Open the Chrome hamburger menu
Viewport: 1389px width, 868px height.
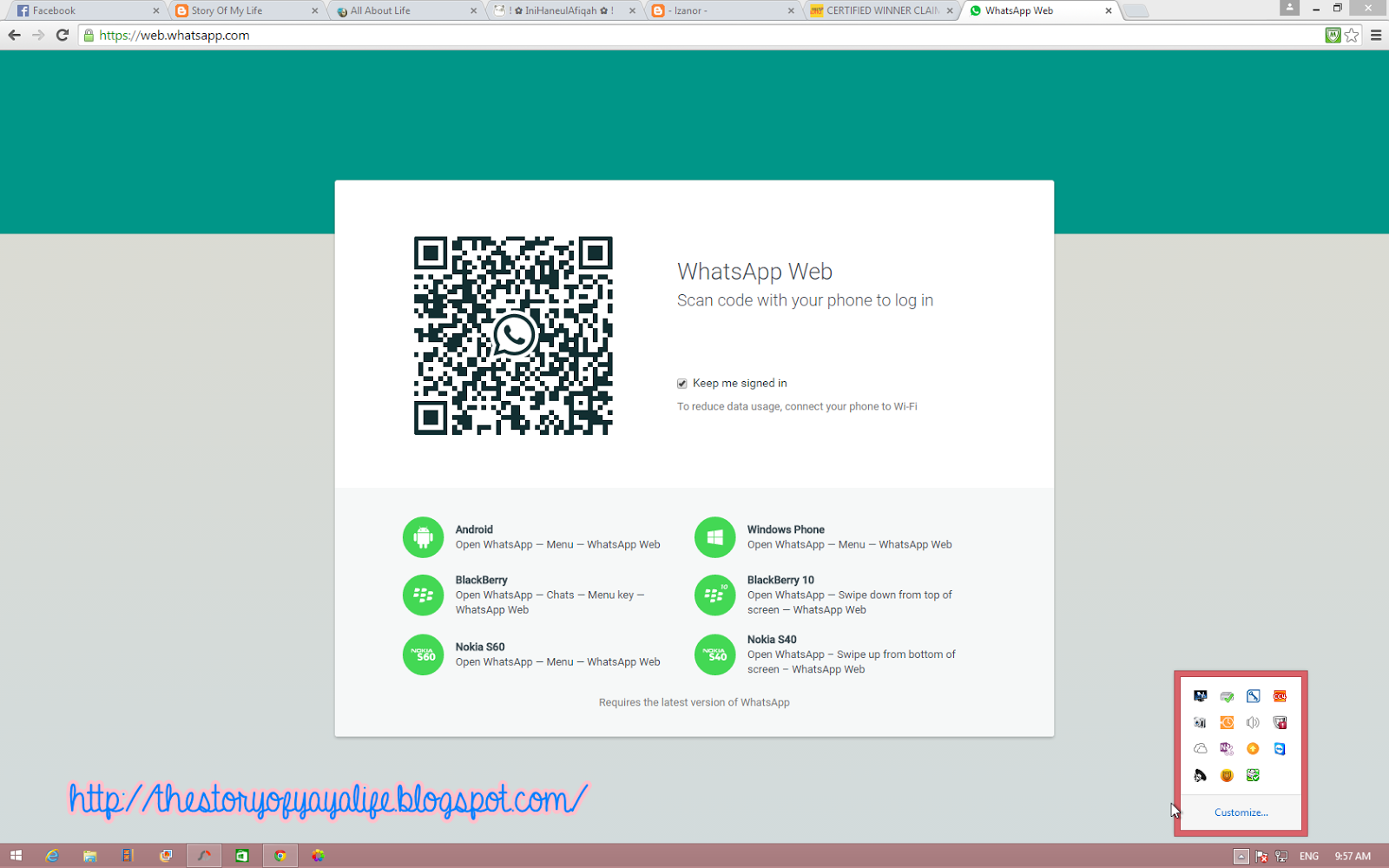(x=1376, y=36)
